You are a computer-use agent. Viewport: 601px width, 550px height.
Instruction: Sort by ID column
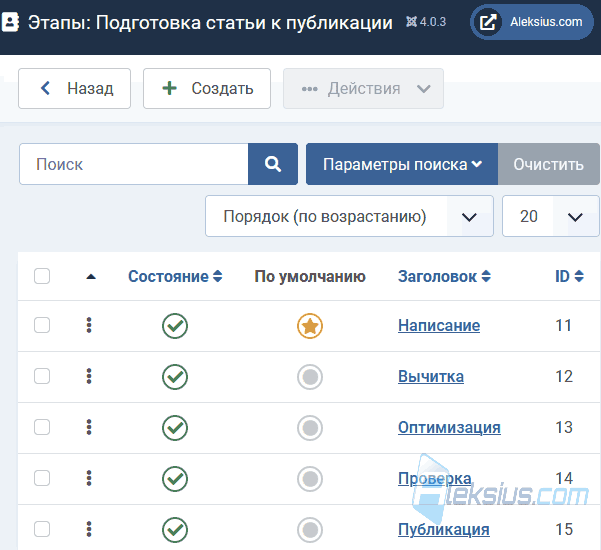coord(569,276)
